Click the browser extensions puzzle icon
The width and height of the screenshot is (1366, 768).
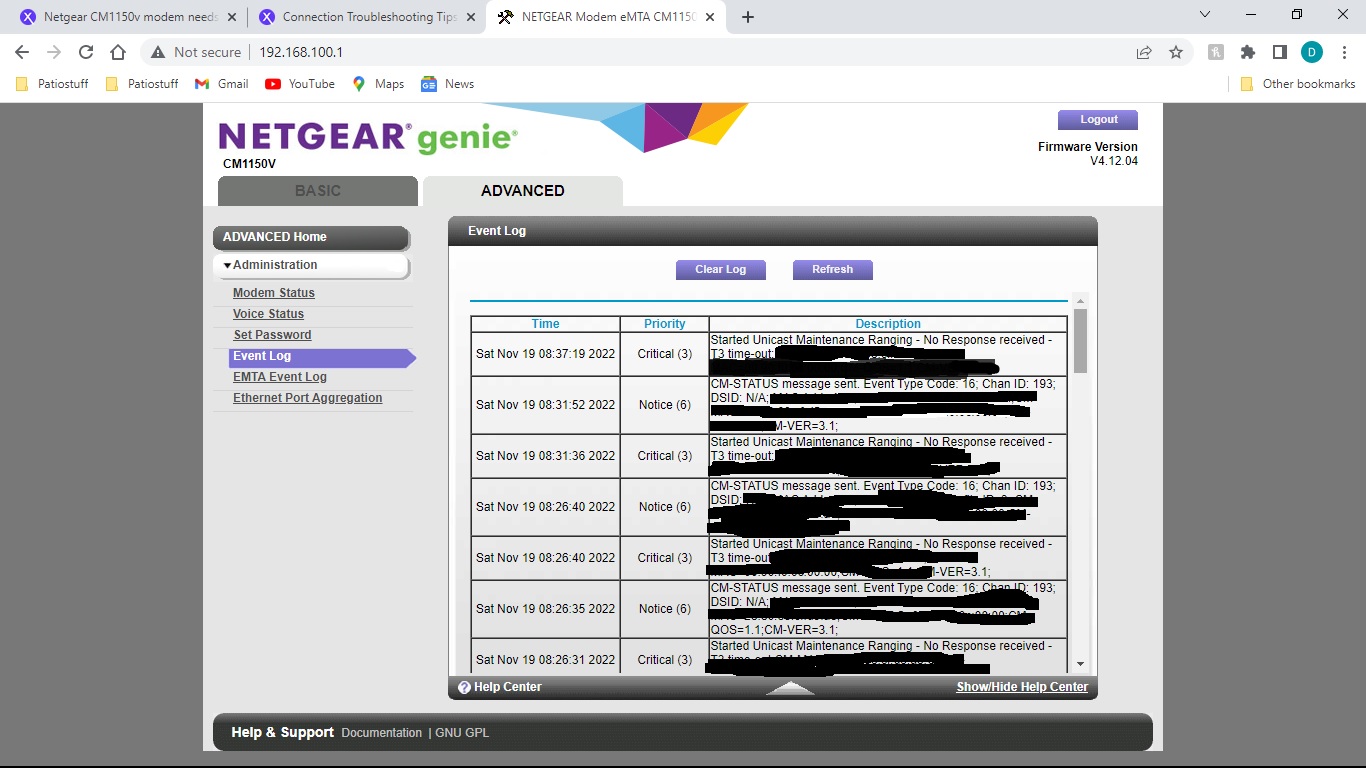1248,51
